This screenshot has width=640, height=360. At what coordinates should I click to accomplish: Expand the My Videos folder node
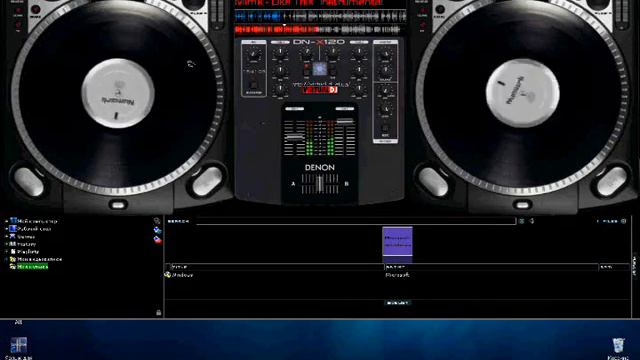coord(6,259)
